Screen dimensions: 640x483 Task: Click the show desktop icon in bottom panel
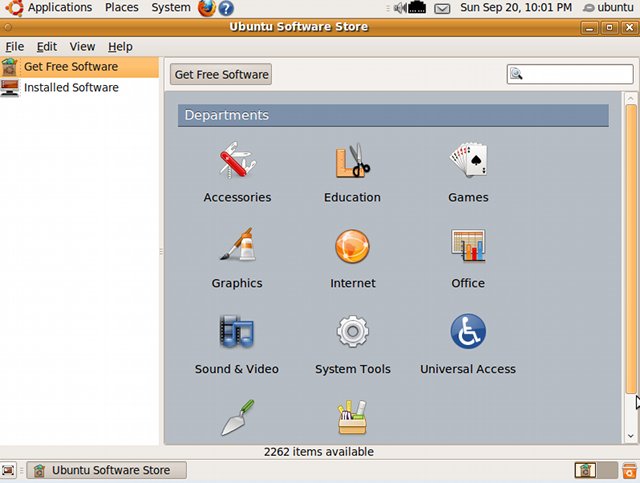8,470
